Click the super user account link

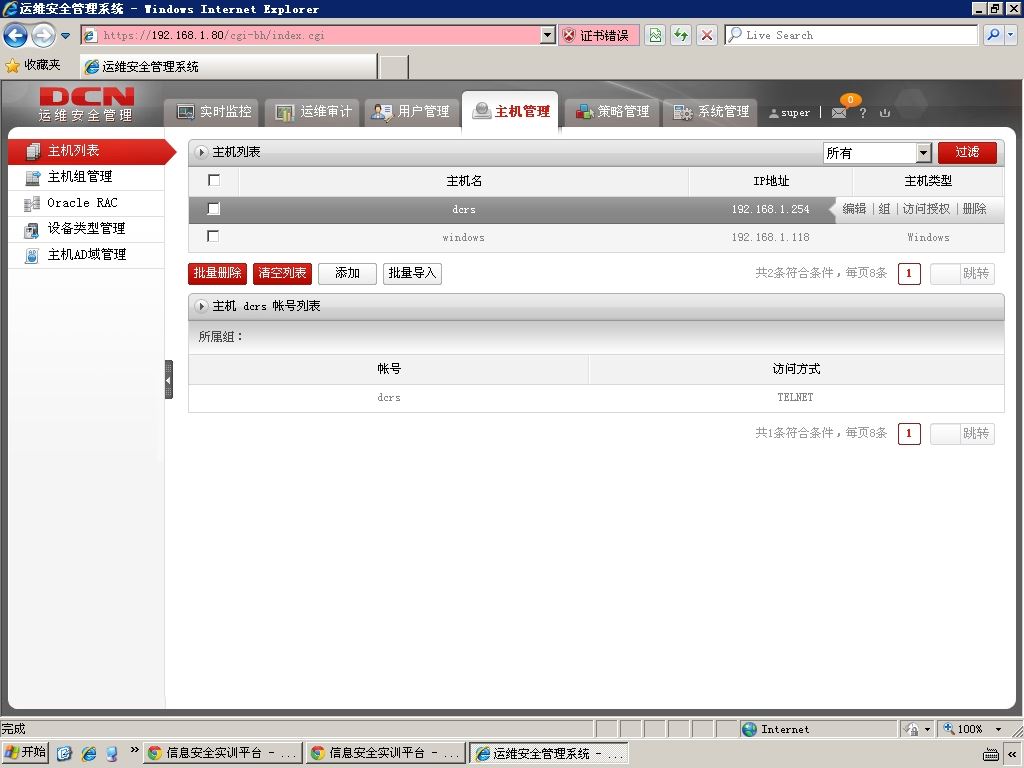(790, 113)
